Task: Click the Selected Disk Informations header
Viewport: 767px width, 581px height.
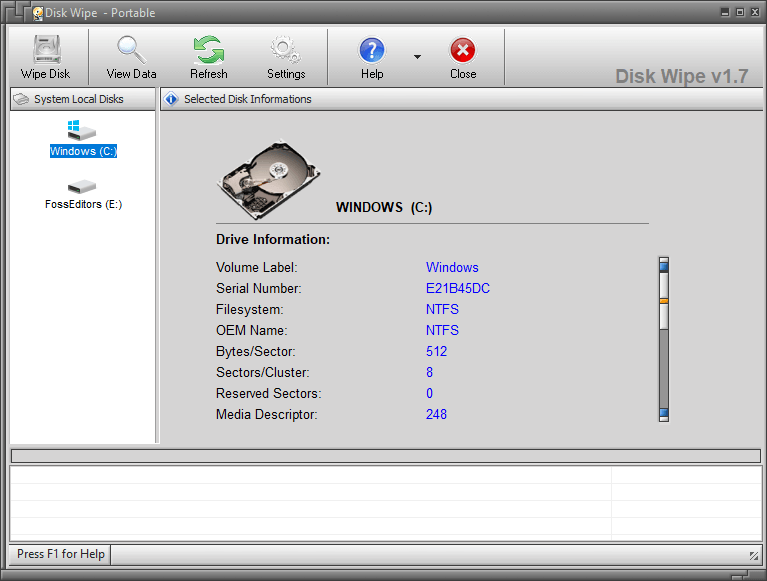Action: pos(247,99)
